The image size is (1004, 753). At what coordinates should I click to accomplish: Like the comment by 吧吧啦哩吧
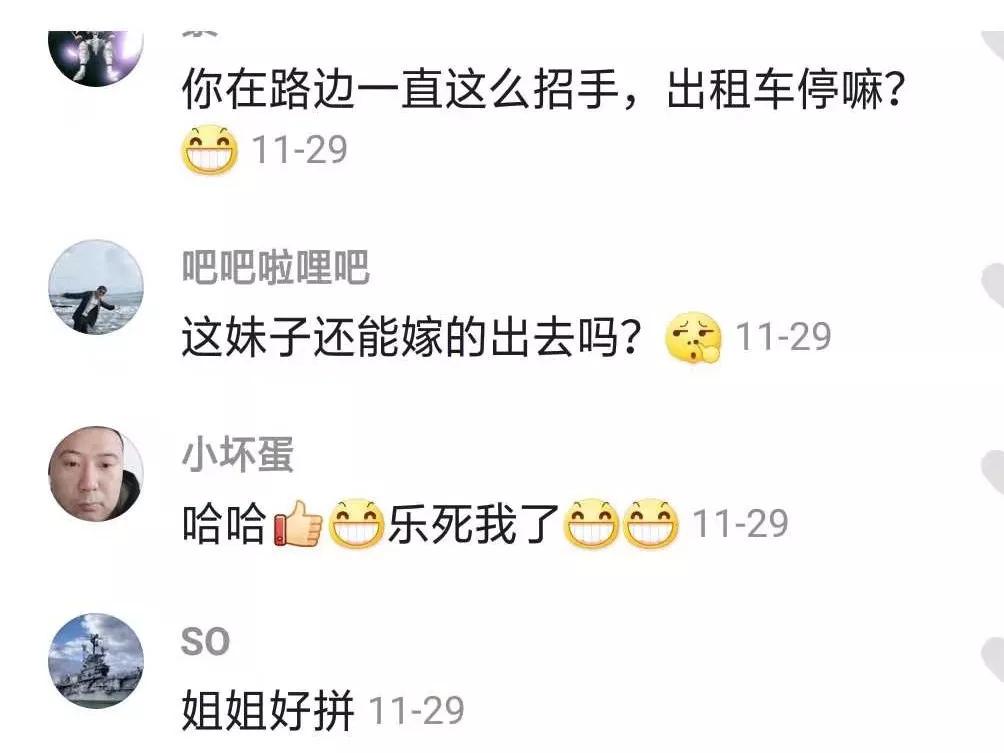click(x=993, y=286)
